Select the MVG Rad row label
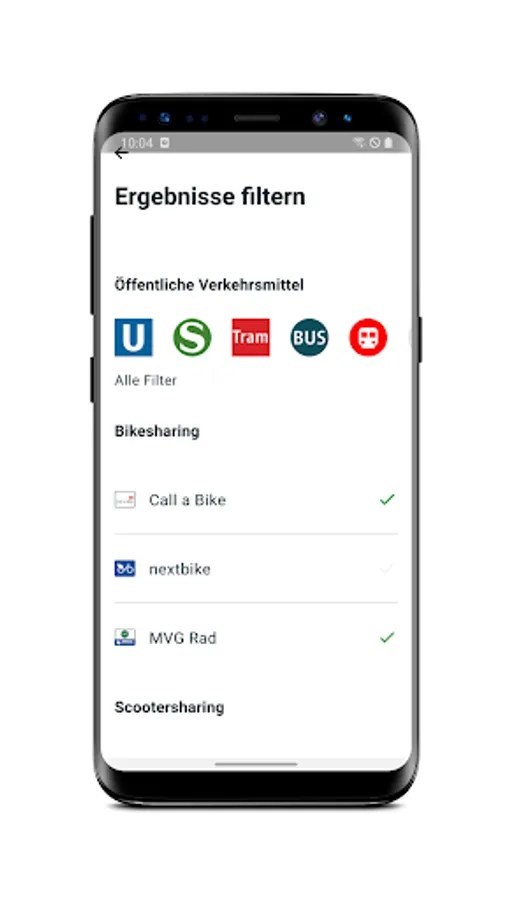 (183, 638)
